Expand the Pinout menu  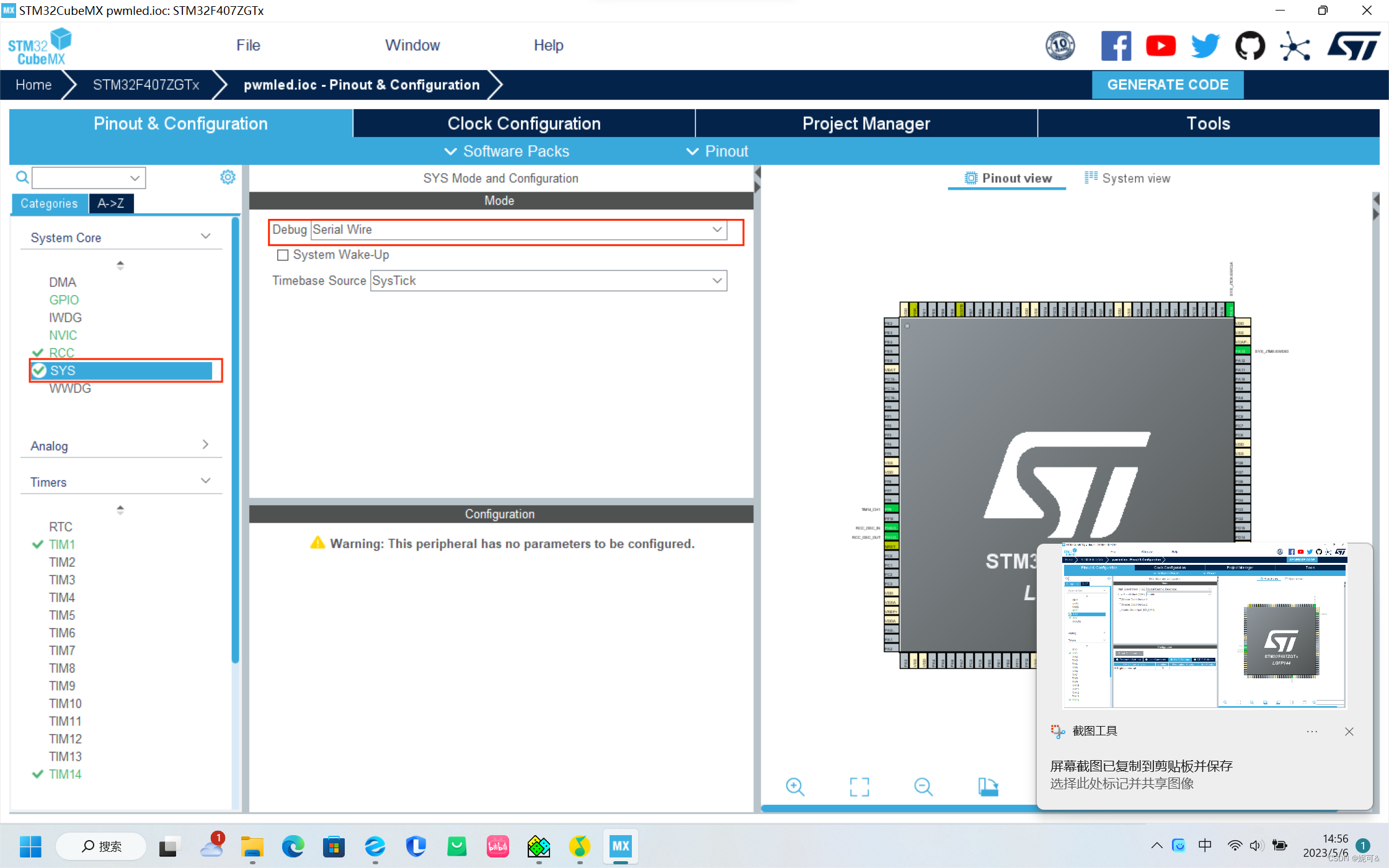pyautogui.click(x=717, y=151)
